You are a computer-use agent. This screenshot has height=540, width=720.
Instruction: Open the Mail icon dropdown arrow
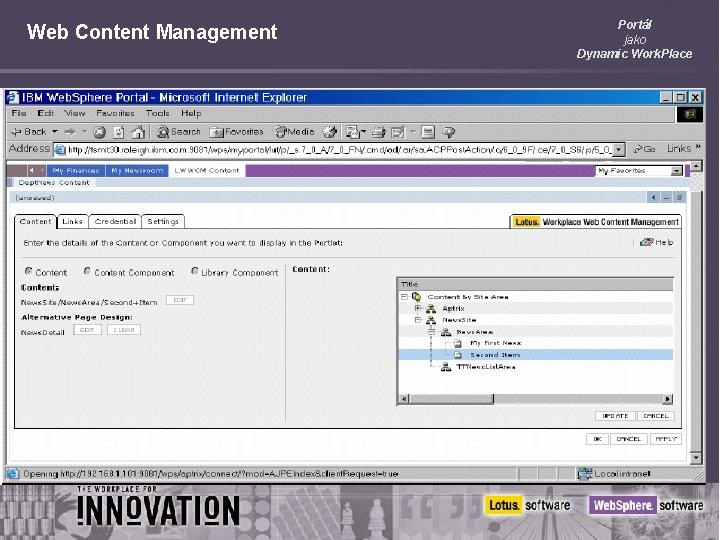[364, 132]
